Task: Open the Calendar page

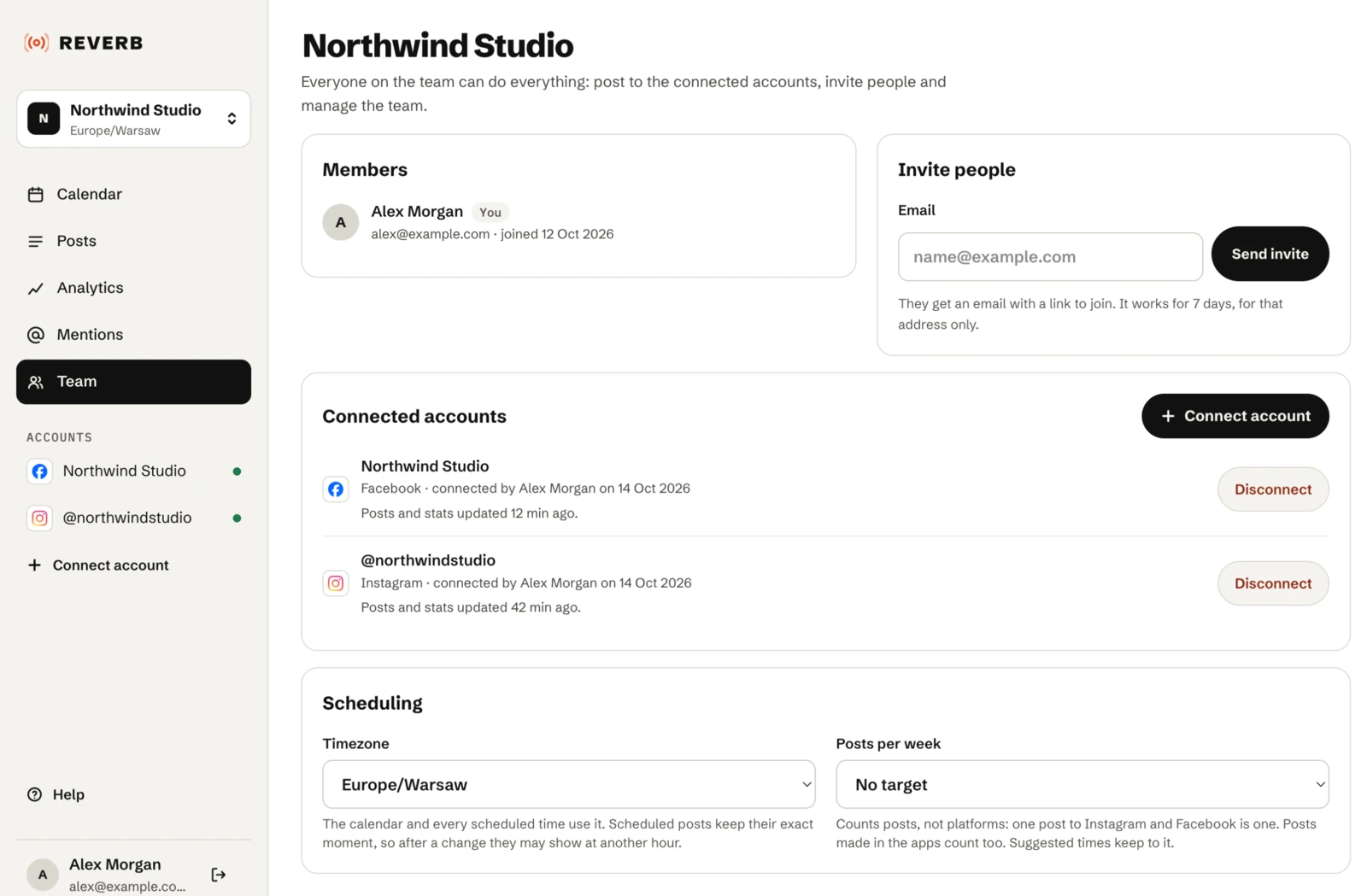Action: tap(133, 195)
